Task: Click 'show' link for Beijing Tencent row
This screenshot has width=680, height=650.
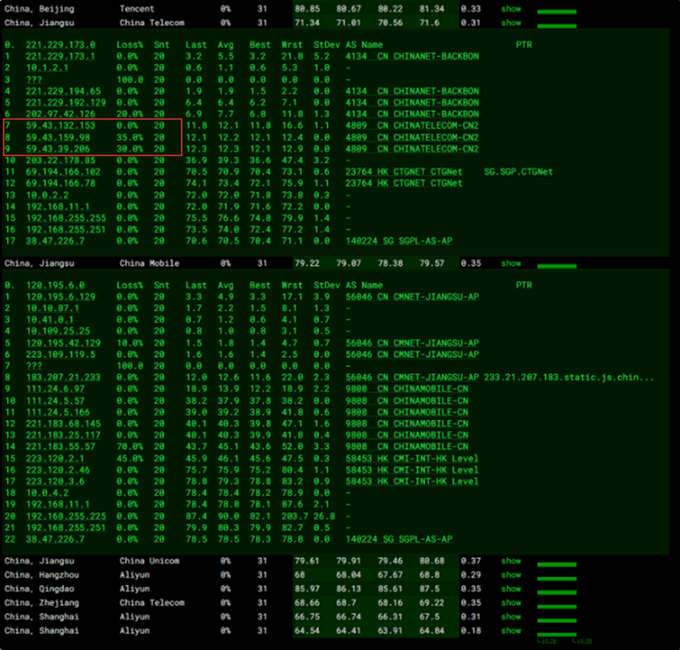Action: [511, 8]
